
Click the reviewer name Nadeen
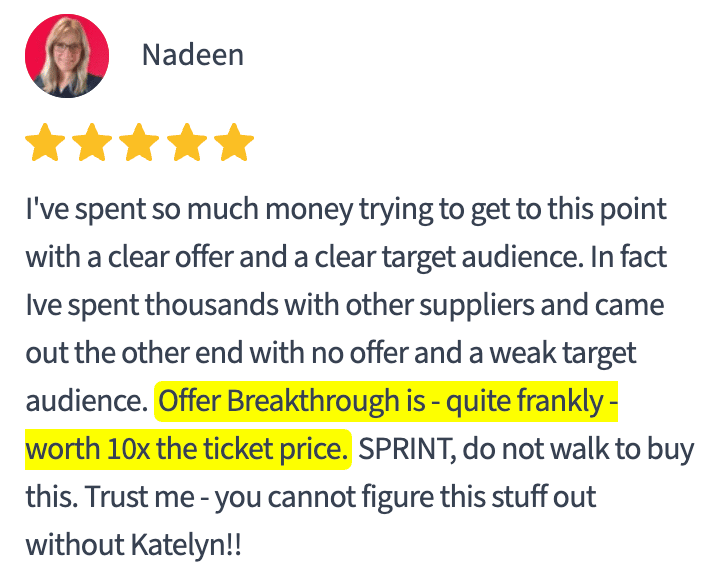coord(193,55)
